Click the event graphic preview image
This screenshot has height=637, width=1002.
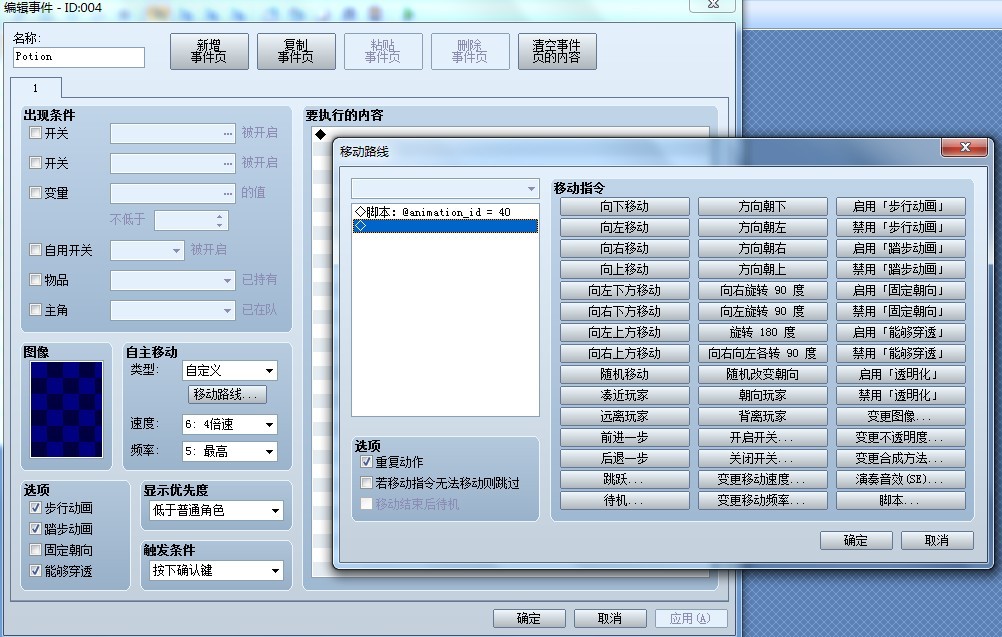coord(66,410)
